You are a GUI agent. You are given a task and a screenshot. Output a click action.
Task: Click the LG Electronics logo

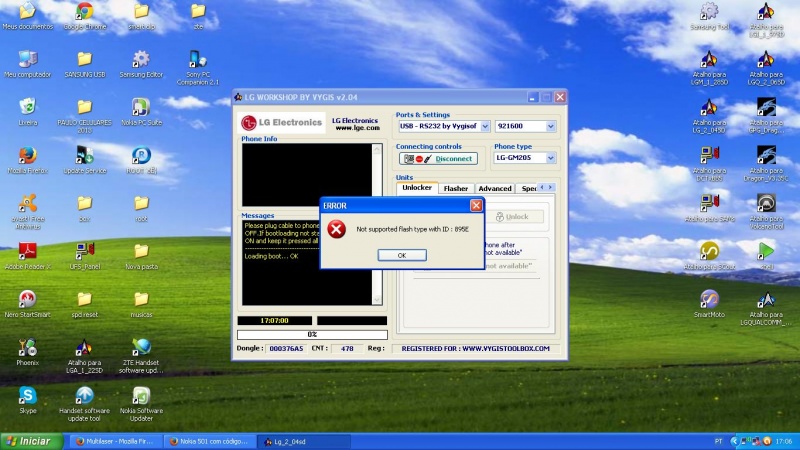(x=282, y=122)
